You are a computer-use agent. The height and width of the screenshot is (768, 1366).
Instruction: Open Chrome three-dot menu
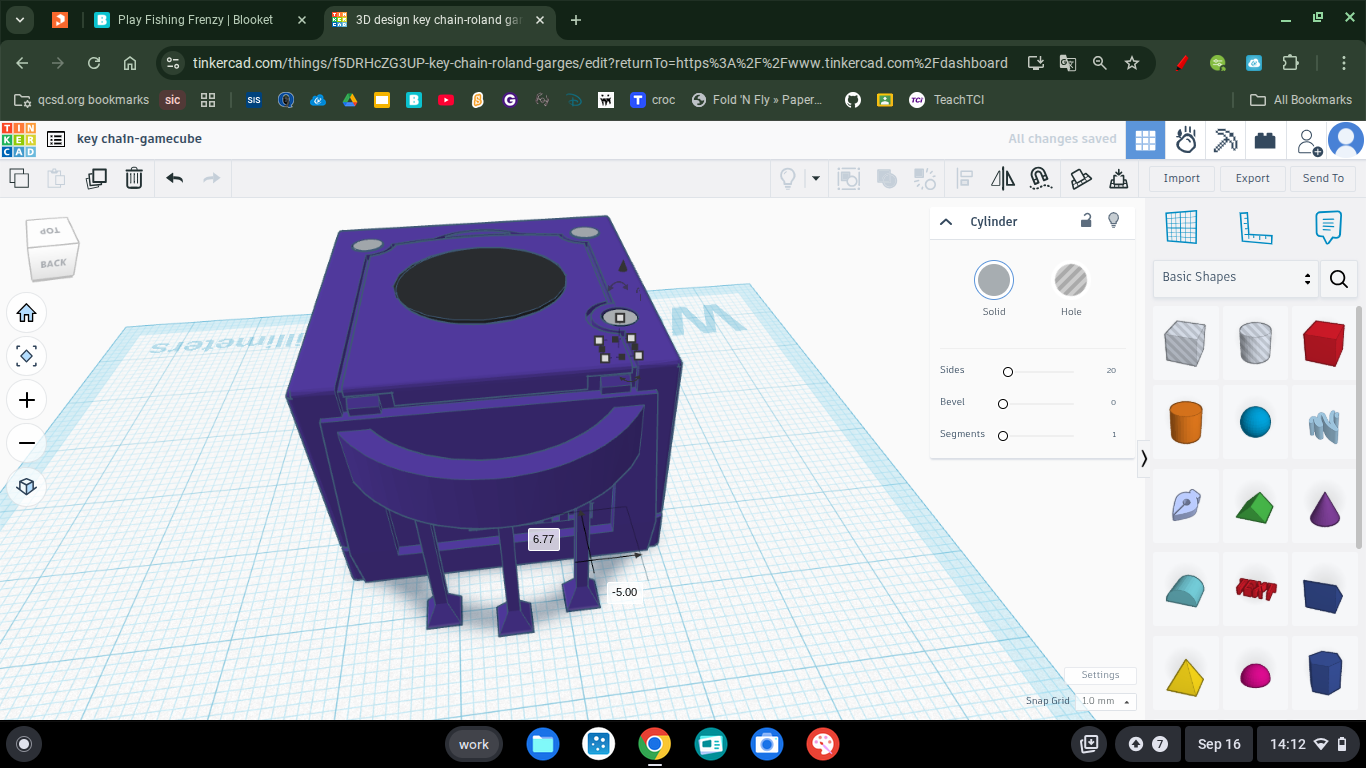1344,63
